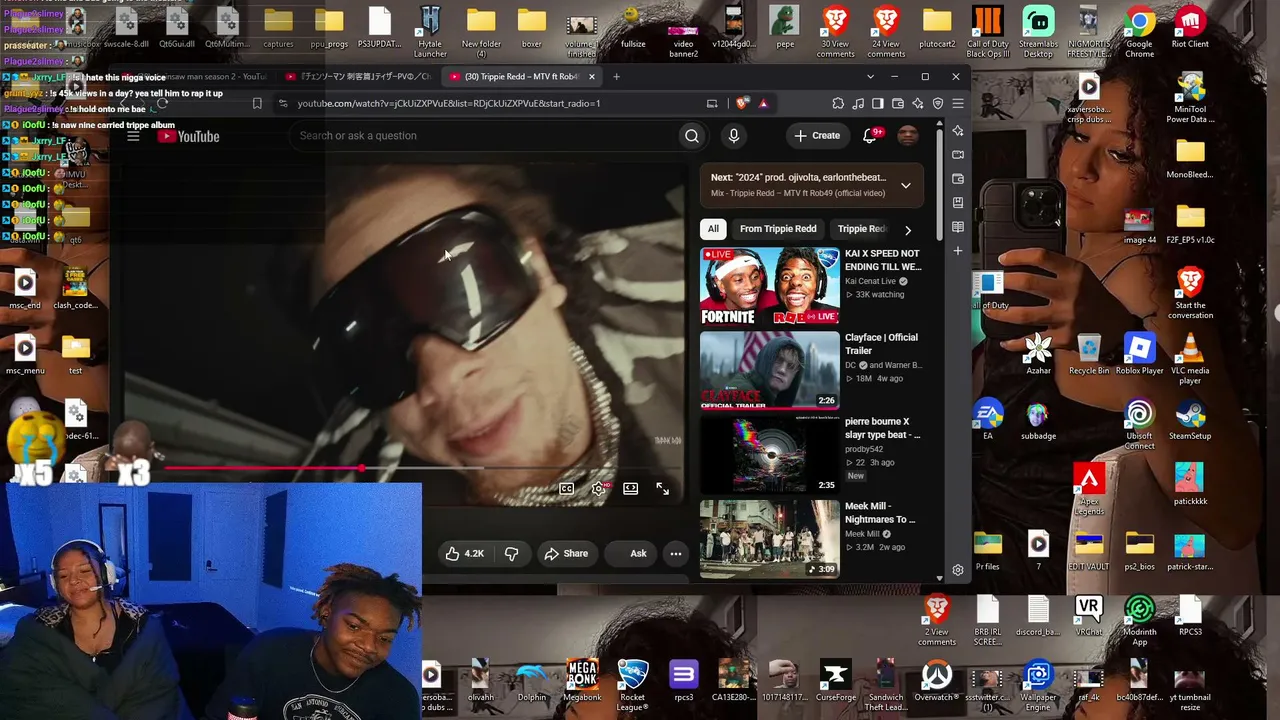Open the Kai X Speed live thumbnail
This screenshot has height=720, width=1280.
pyautogui.click(x=770, y=287)
